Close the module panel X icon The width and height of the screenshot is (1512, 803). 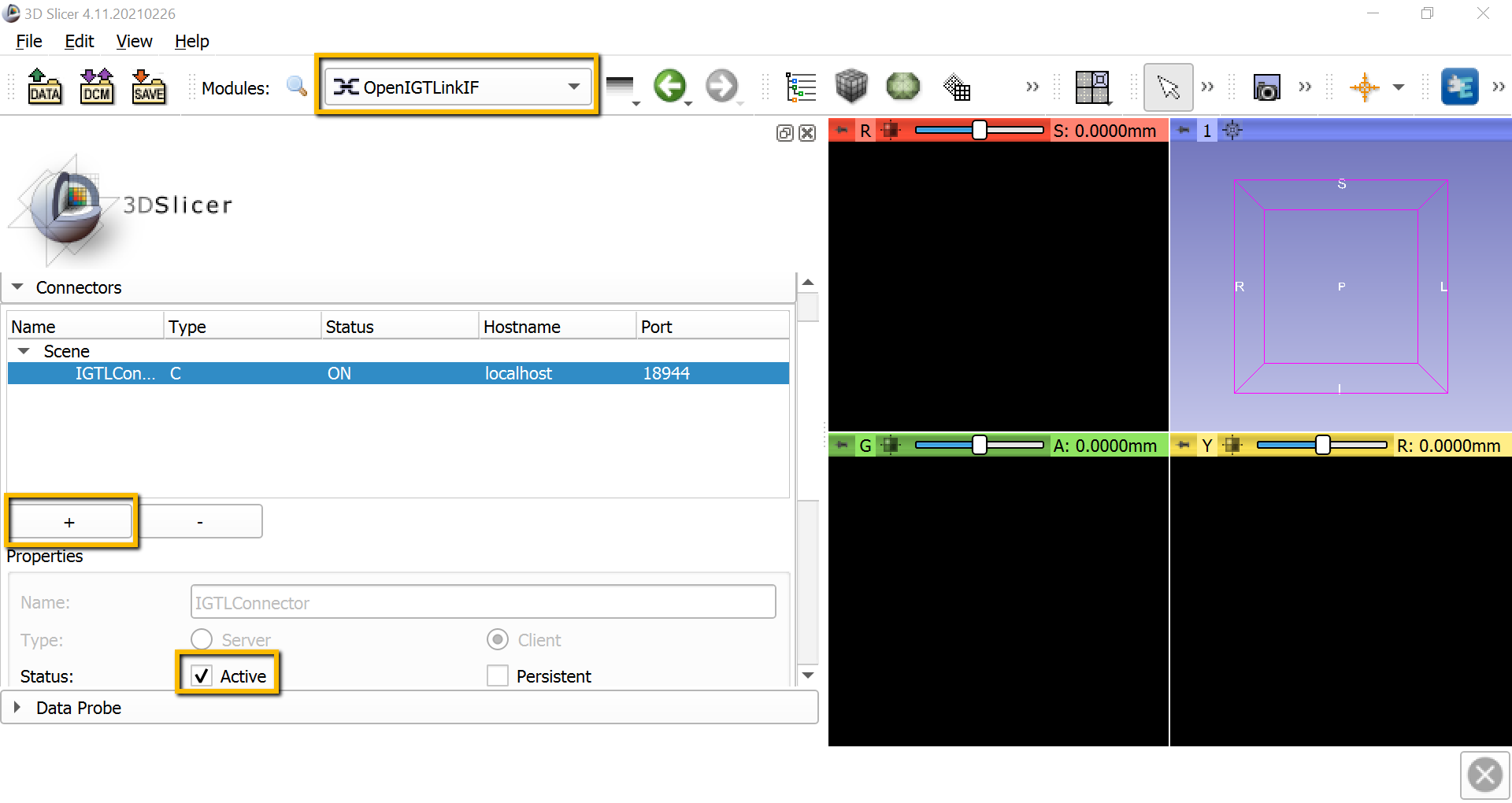point(807,133)
